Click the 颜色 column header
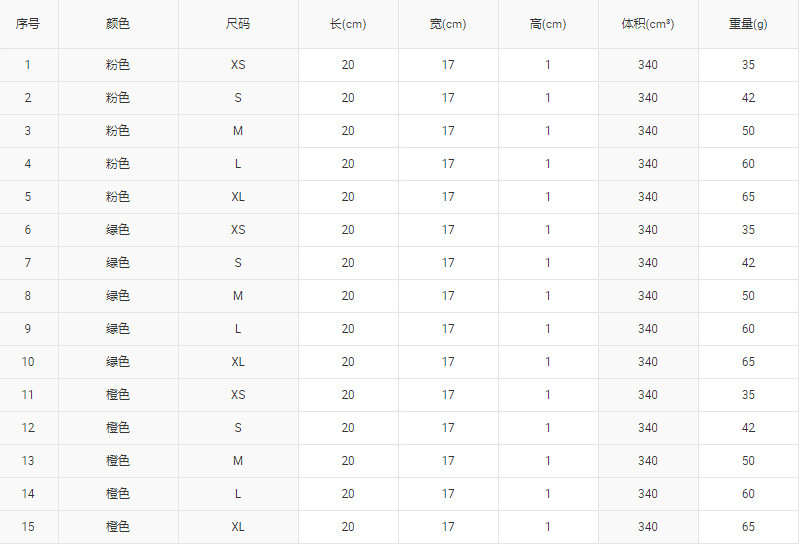This screenshot has width=804, height=558. [118, 24]
